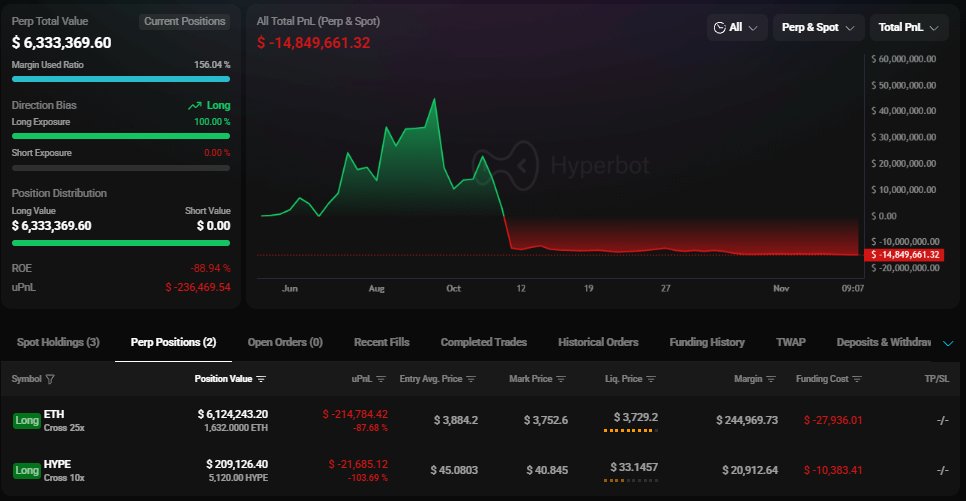Click ROE value -88.94 %

(210, 268)
